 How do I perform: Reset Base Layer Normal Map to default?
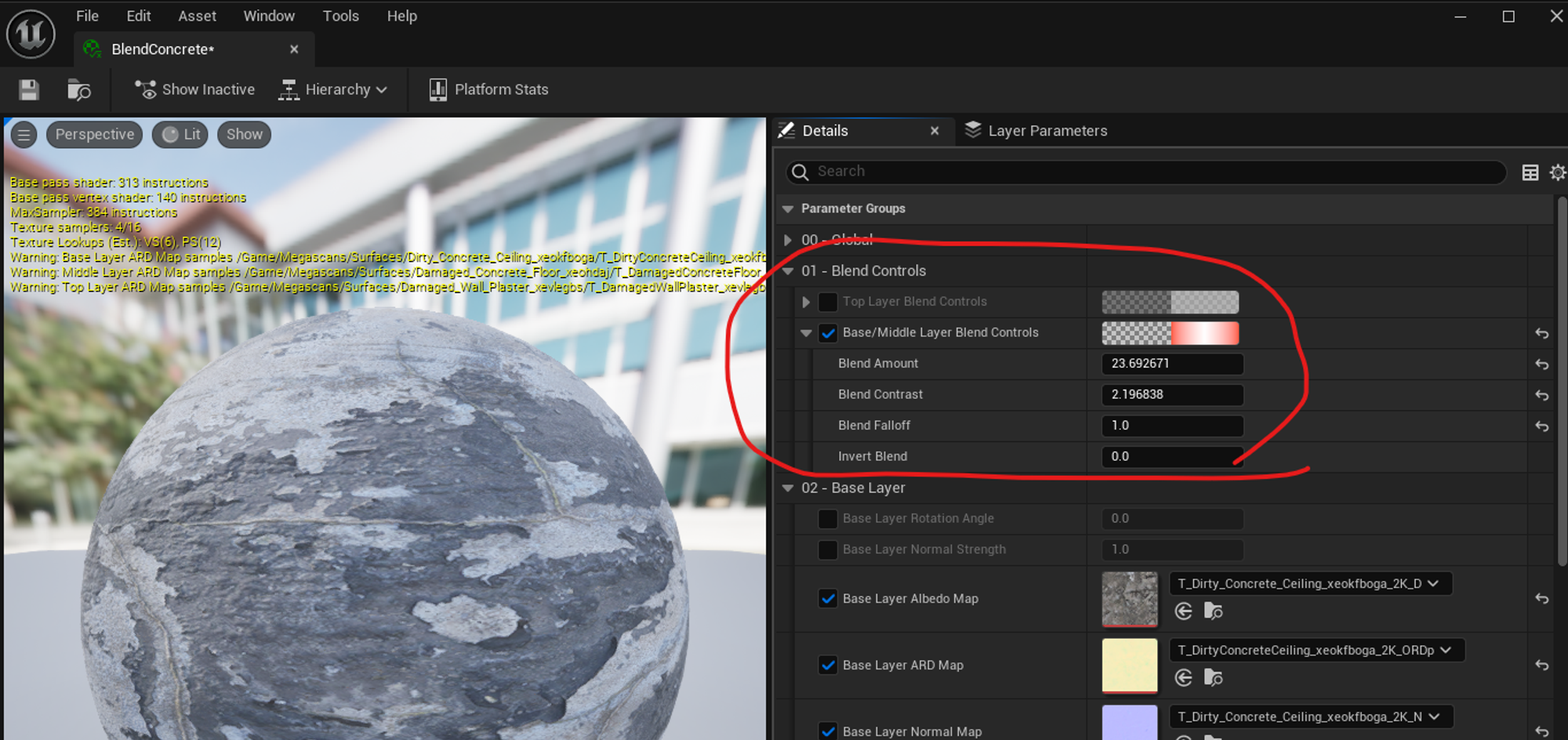[1542, 731]
